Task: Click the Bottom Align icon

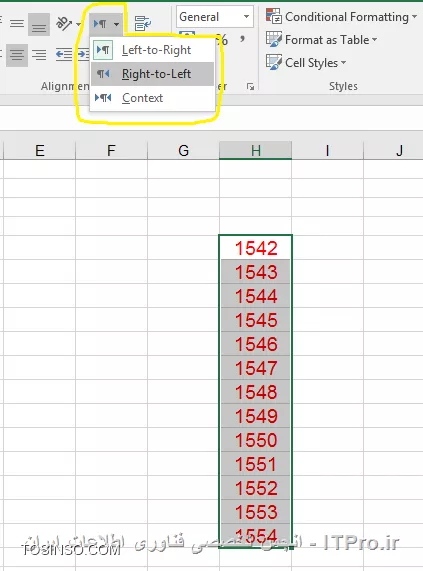Action: click(39, 24)
